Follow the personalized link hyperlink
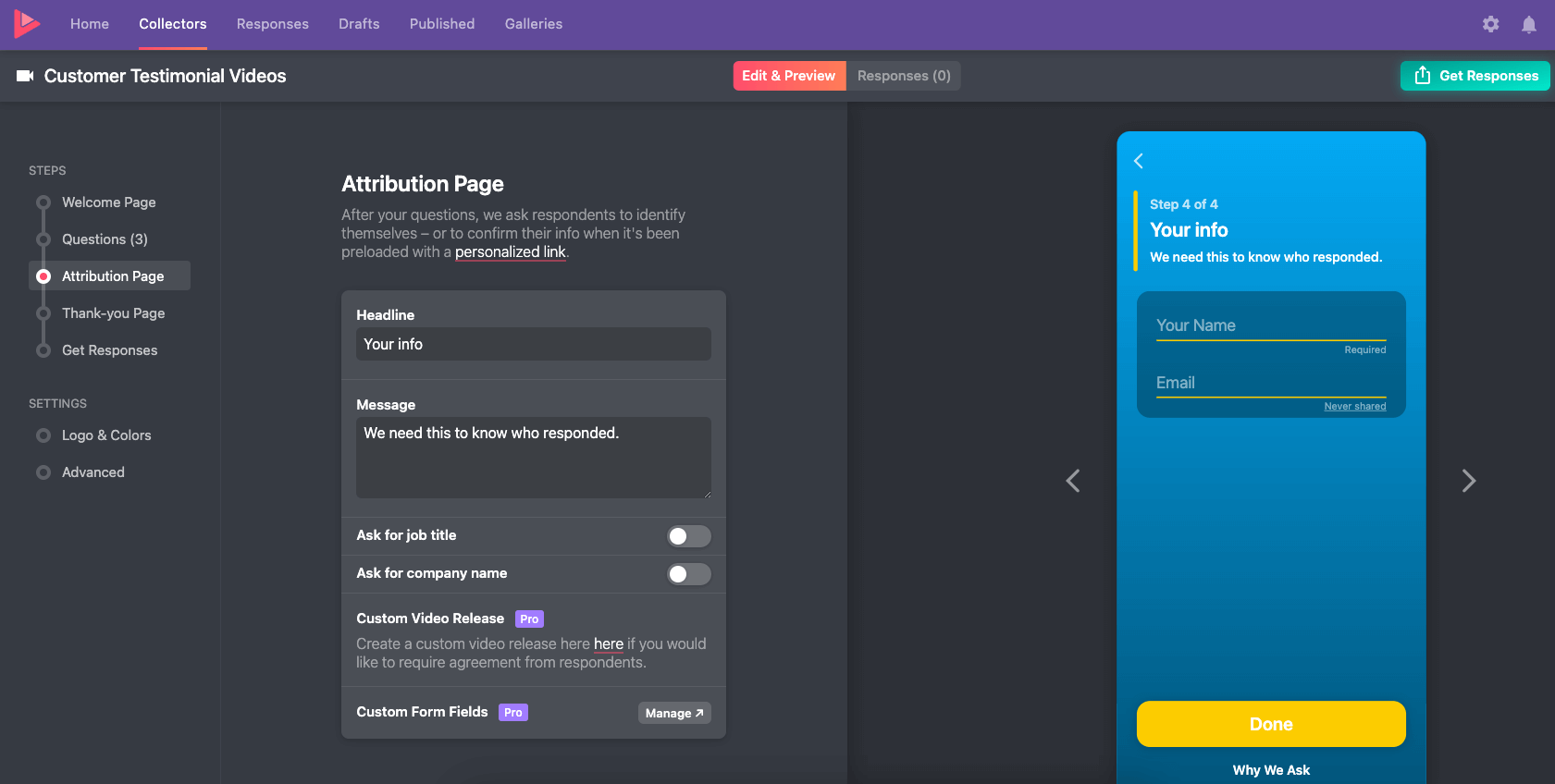 (x=510, y=252)
